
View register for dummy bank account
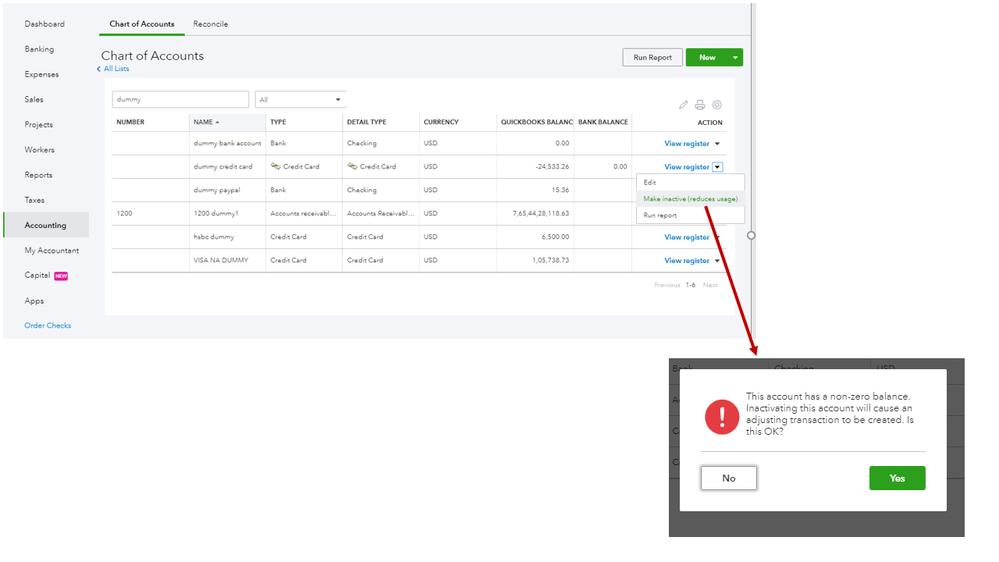686,144
